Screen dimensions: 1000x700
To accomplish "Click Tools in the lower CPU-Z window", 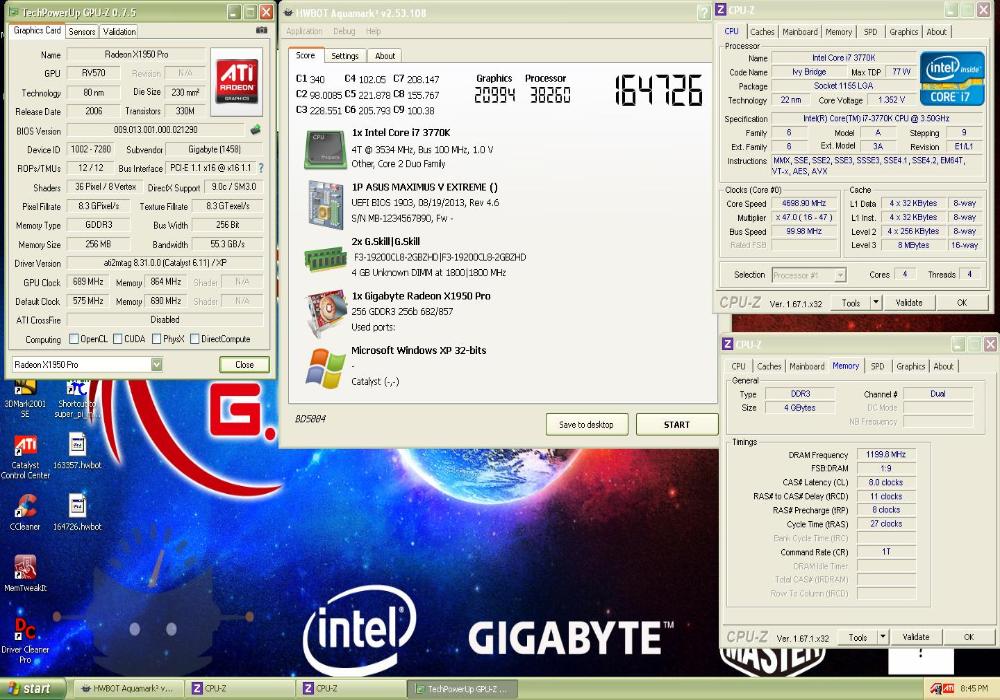I will [858, 636].
